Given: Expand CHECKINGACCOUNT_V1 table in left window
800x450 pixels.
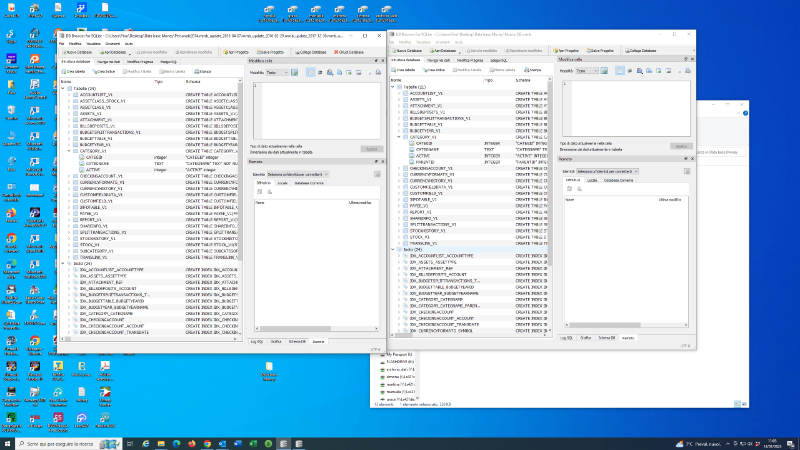Looking at the screenshot, I should pos(69,176).
